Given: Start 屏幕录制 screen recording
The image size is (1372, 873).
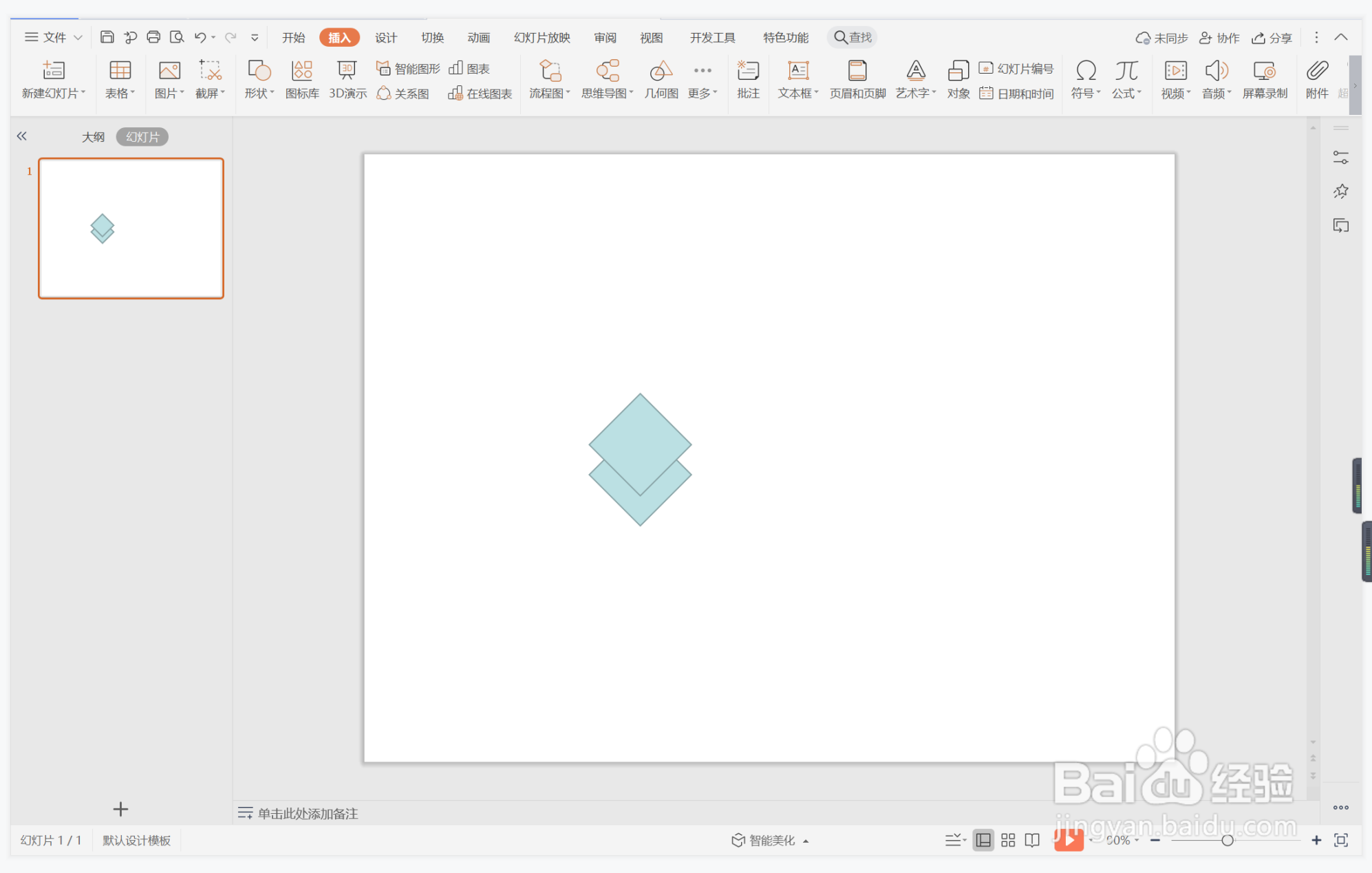Looking at the screenshot, I should coord(1265,80).
